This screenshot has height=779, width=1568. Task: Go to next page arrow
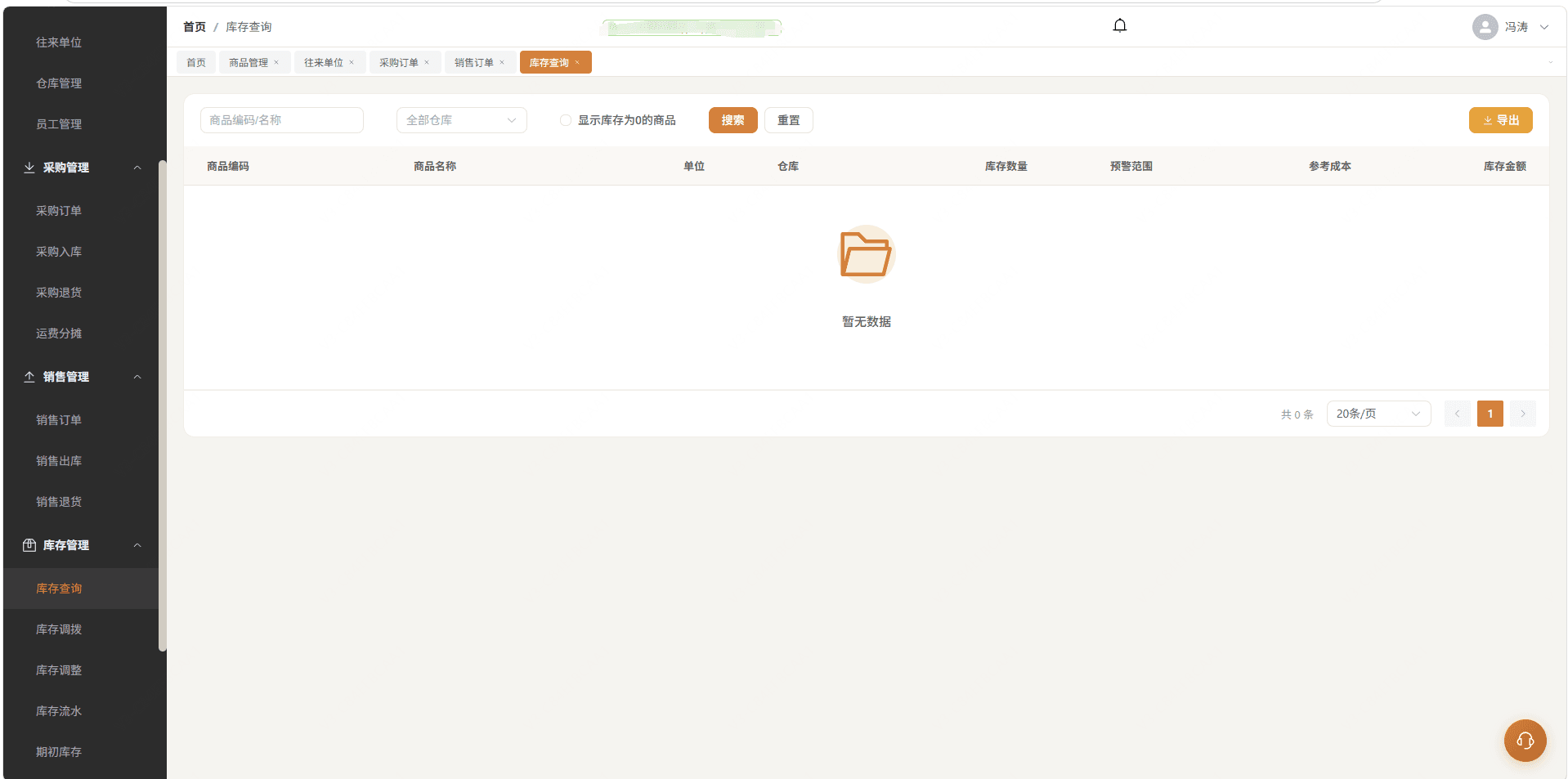(1522, 414)
